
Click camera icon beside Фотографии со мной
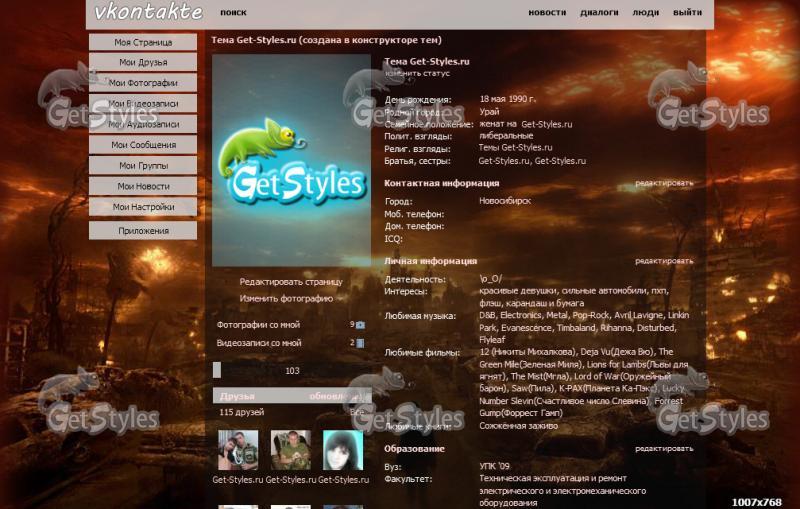[x=360, y=325]
